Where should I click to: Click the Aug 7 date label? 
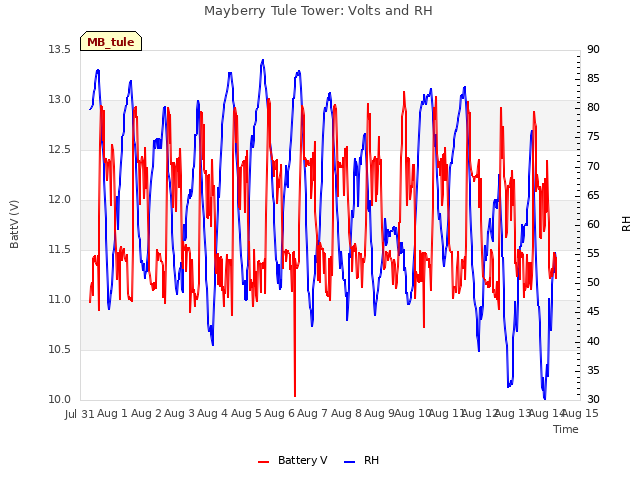tap(312, 413)
